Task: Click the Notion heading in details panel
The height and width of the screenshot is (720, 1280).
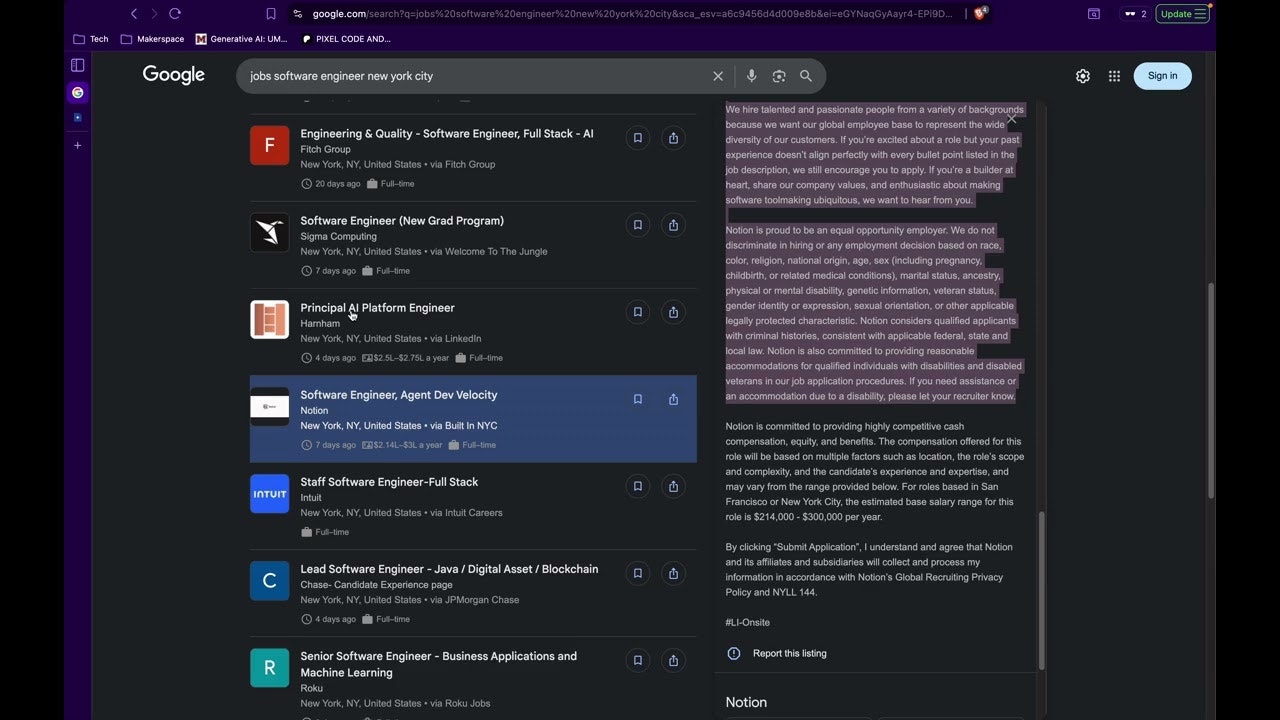Action: click(746, 702)
